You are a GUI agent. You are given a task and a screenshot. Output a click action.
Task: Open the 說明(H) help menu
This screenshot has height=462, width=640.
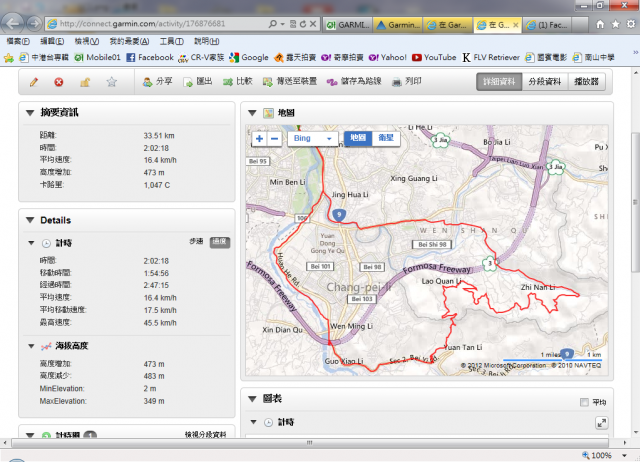[207, 41]
